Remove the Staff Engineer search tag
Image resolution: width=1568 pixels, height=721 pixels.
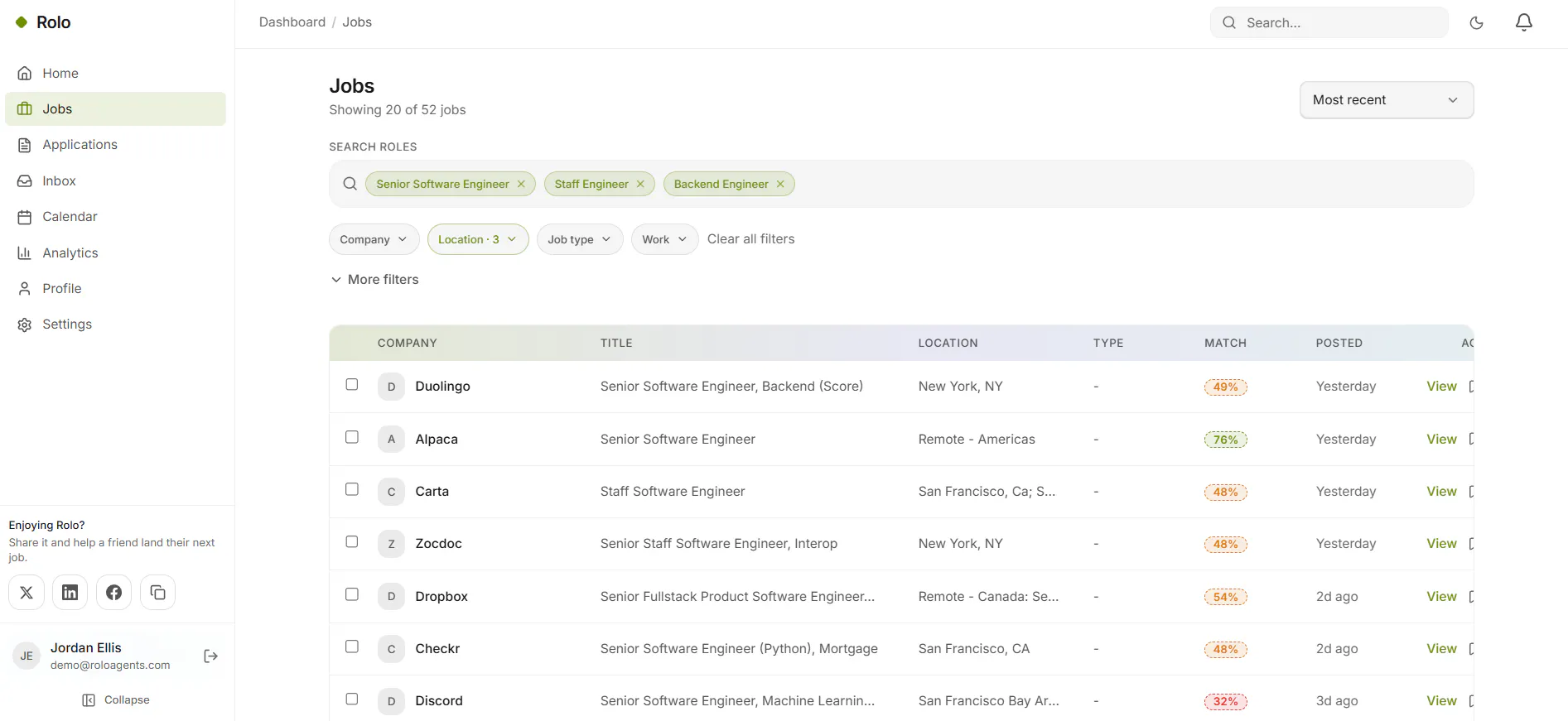pos(640,184)
